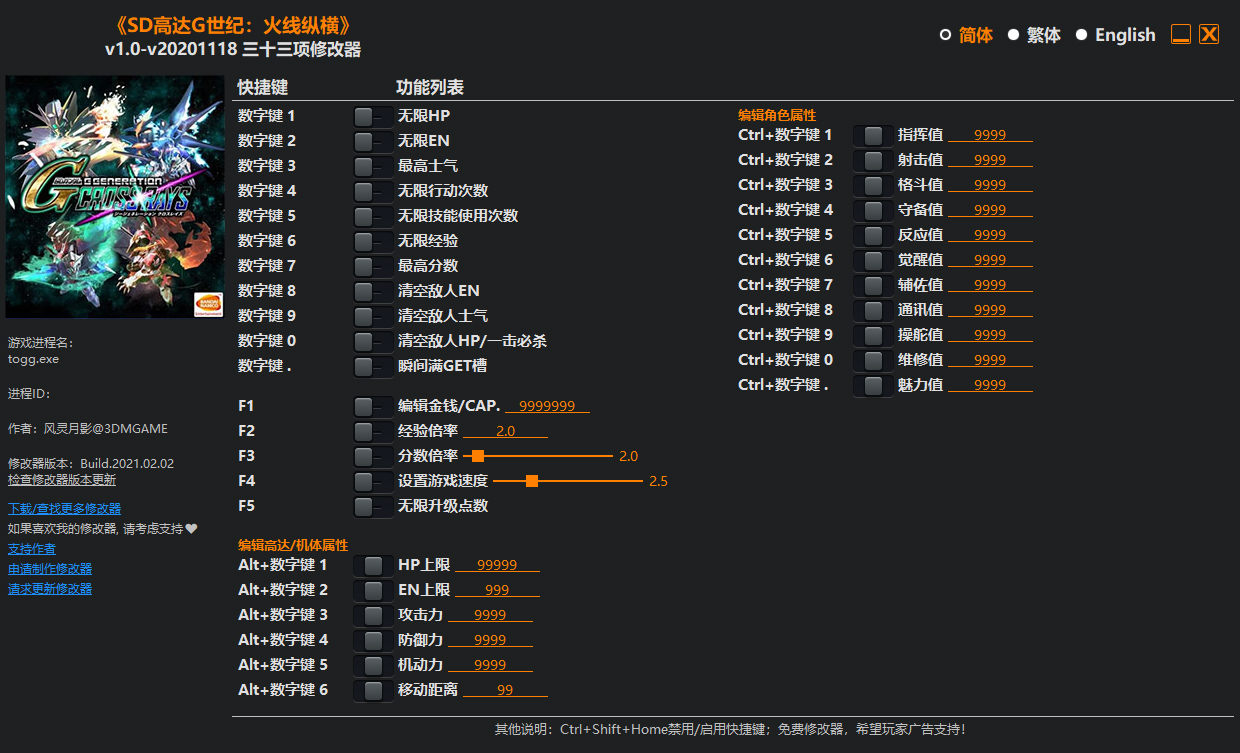Toggle 清空敌人士气 switch

click(373, 316)
